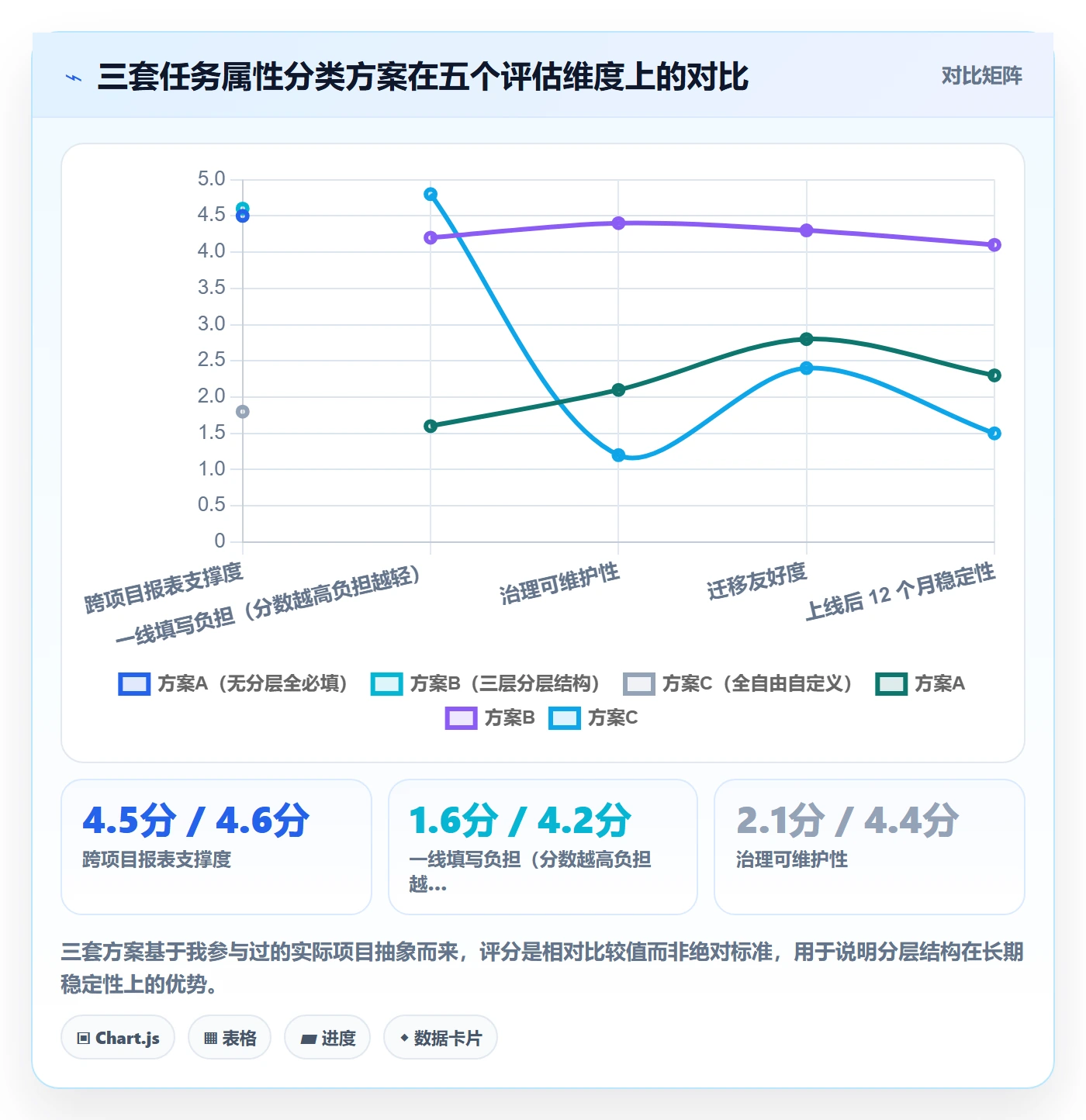
Task: Open the 4.5分 / 4.6分 跨项目报表支撑度 card
Action: (216, 847)
